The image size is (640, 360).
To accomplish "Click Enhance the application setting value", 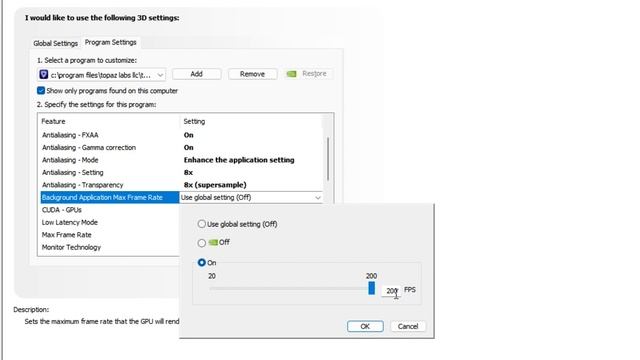I will 239,160.
